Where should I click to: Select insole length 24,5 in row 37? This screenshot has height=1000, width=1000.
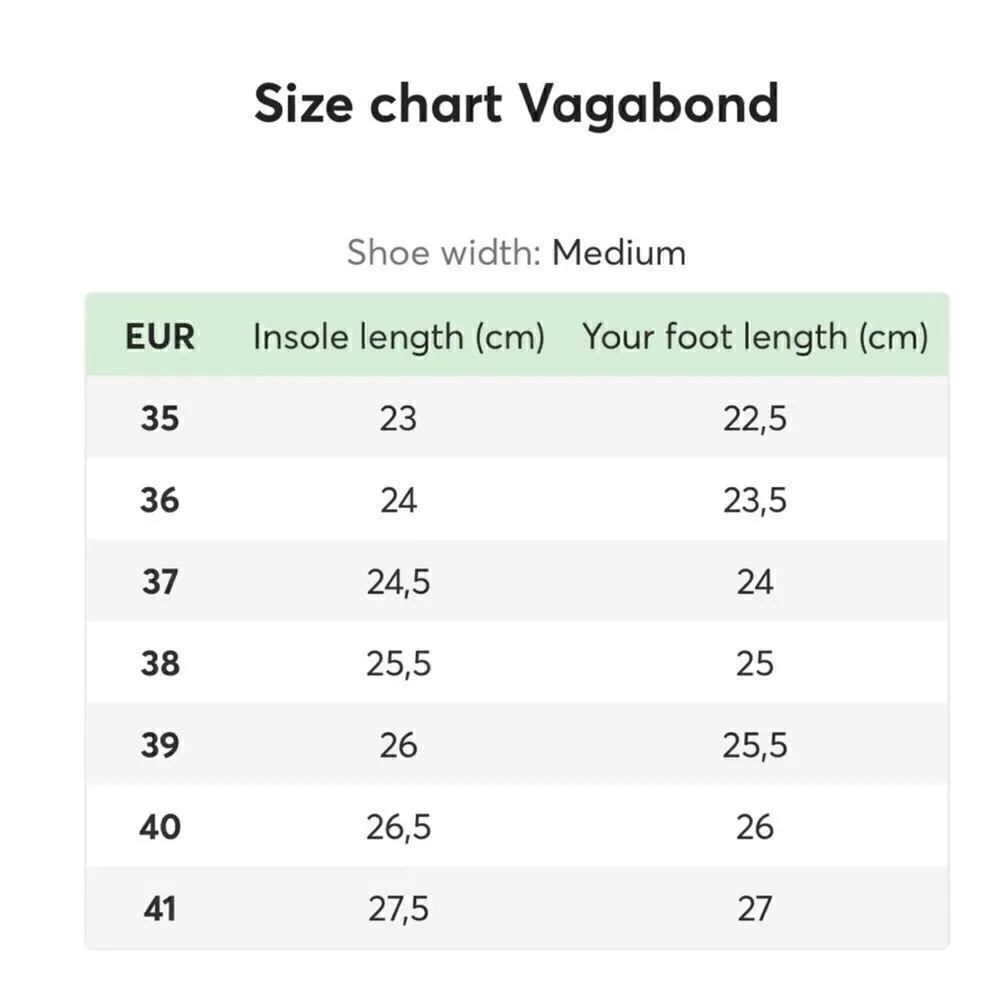[x=398, y=582]
